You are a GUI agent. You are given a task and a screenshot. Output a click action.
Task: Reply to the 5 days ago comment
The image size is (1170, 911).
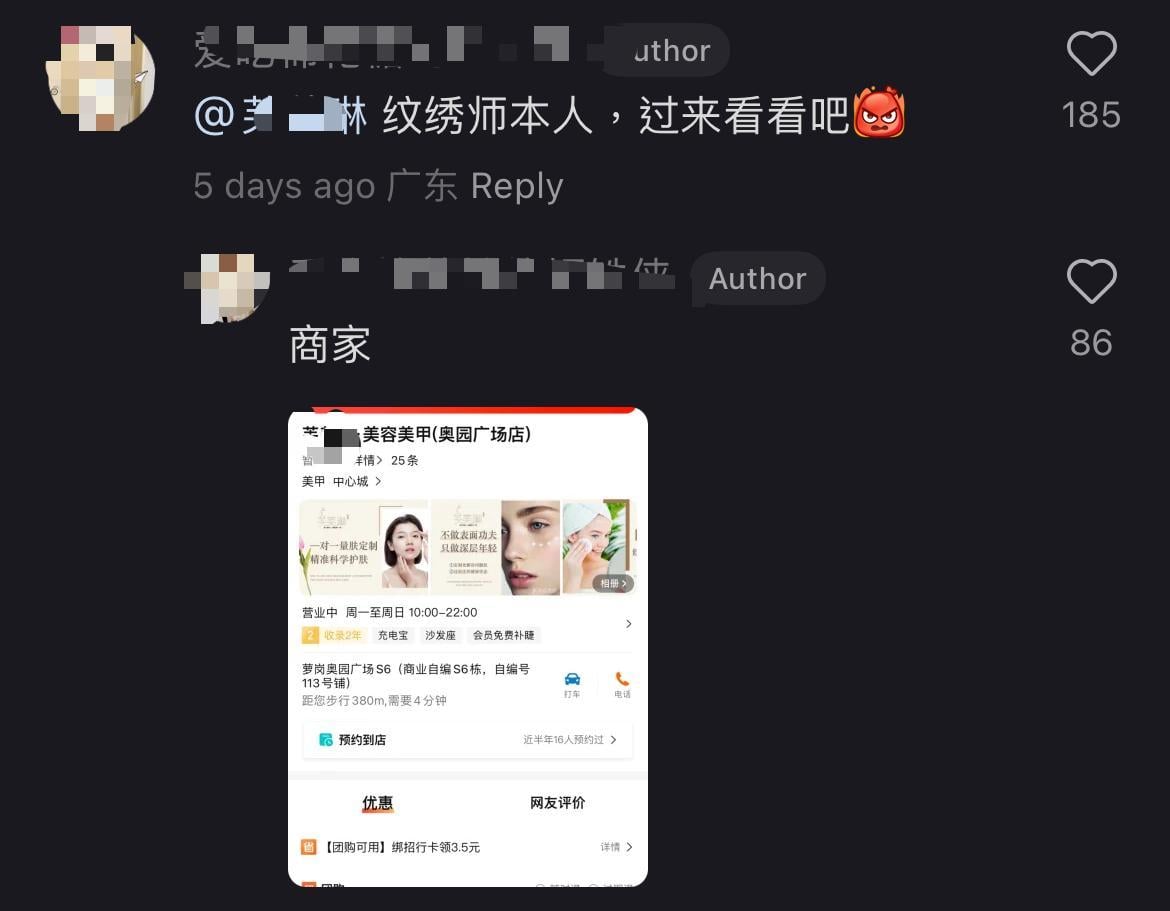pos(516,186)
